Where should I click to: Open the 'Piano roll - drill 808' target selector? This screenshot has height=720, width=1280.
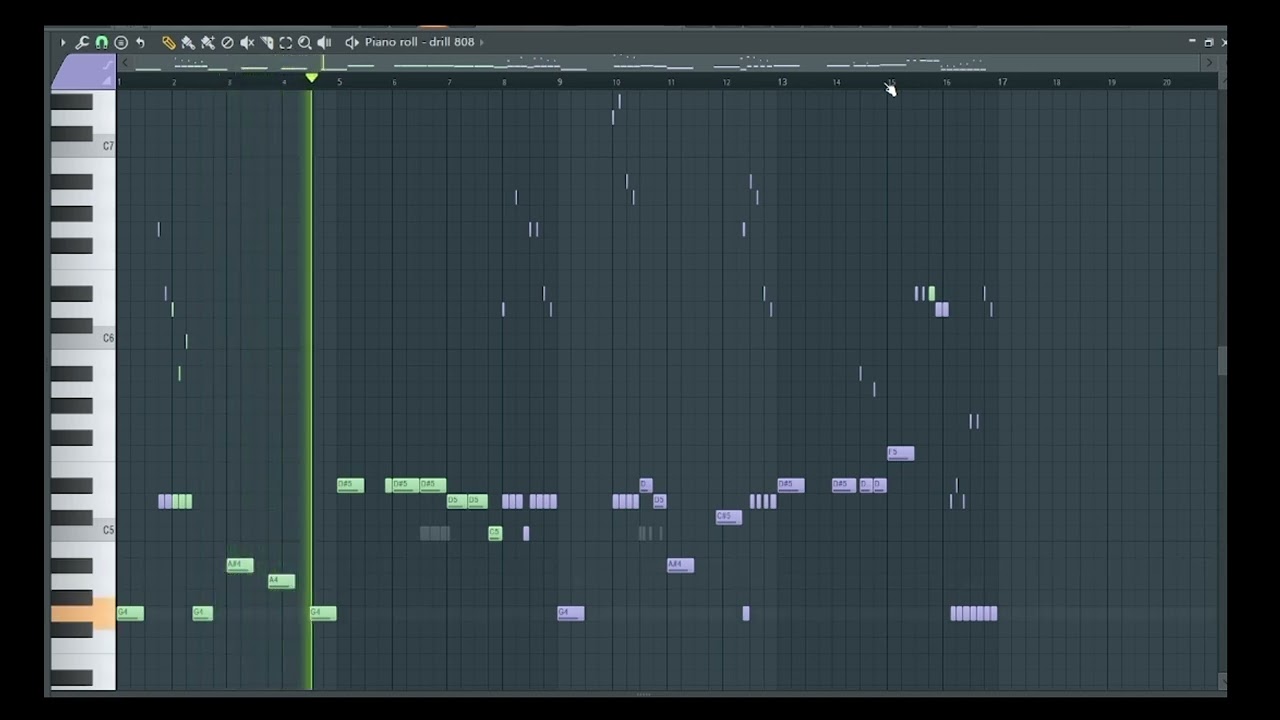click(419, 42)
